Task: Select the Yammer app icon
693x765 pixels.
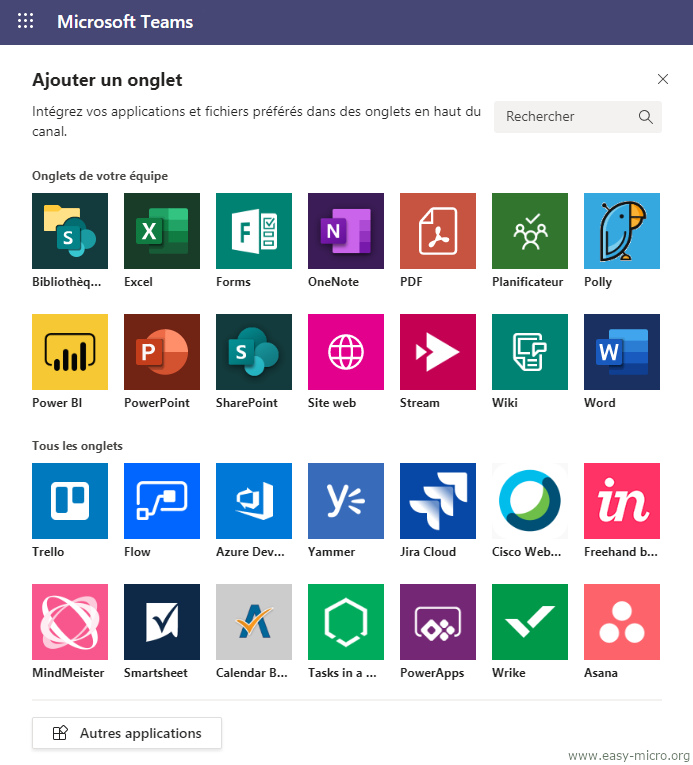Action: tap(346, 501)
